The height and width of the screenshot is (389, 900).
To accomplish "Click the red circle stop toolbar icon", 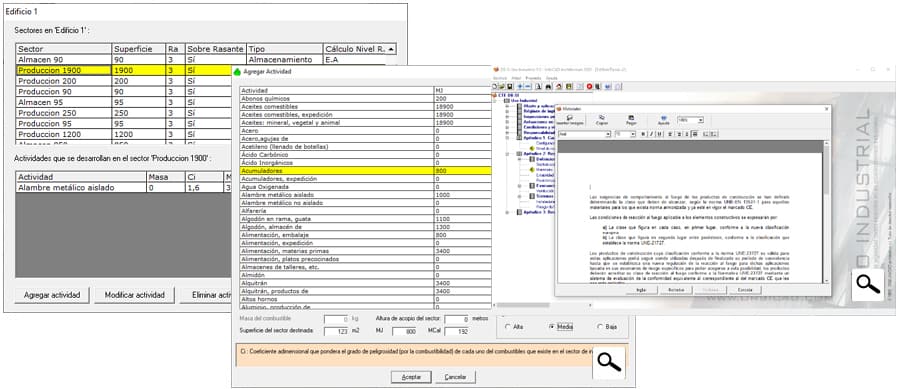I will [x=589, y=87].
